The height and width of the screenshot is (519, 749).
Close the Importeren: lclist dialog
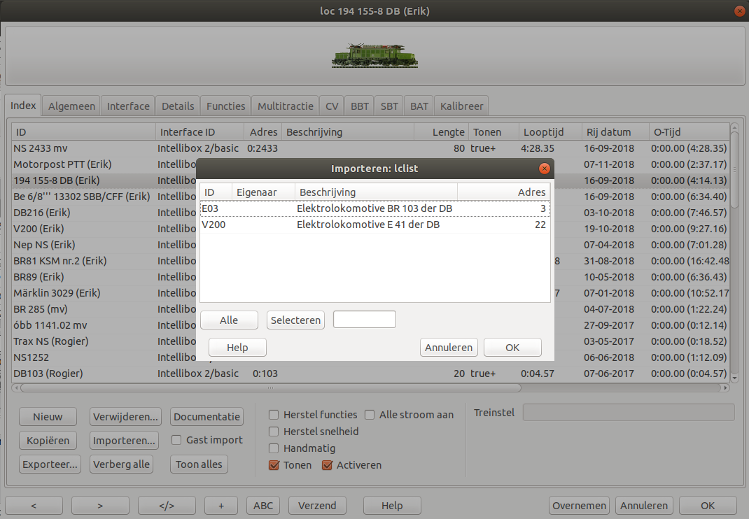tap(544, 169)
